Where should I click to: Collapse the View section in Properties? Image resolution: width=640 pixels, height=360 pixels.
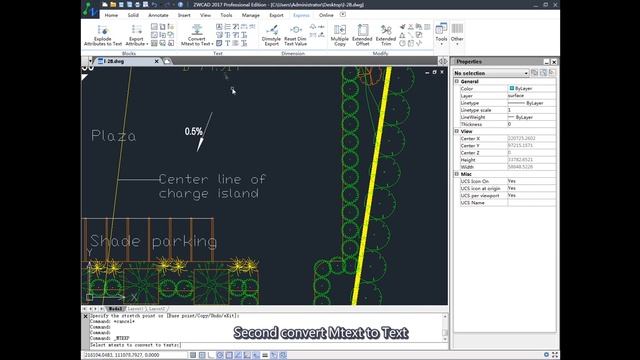457,131
